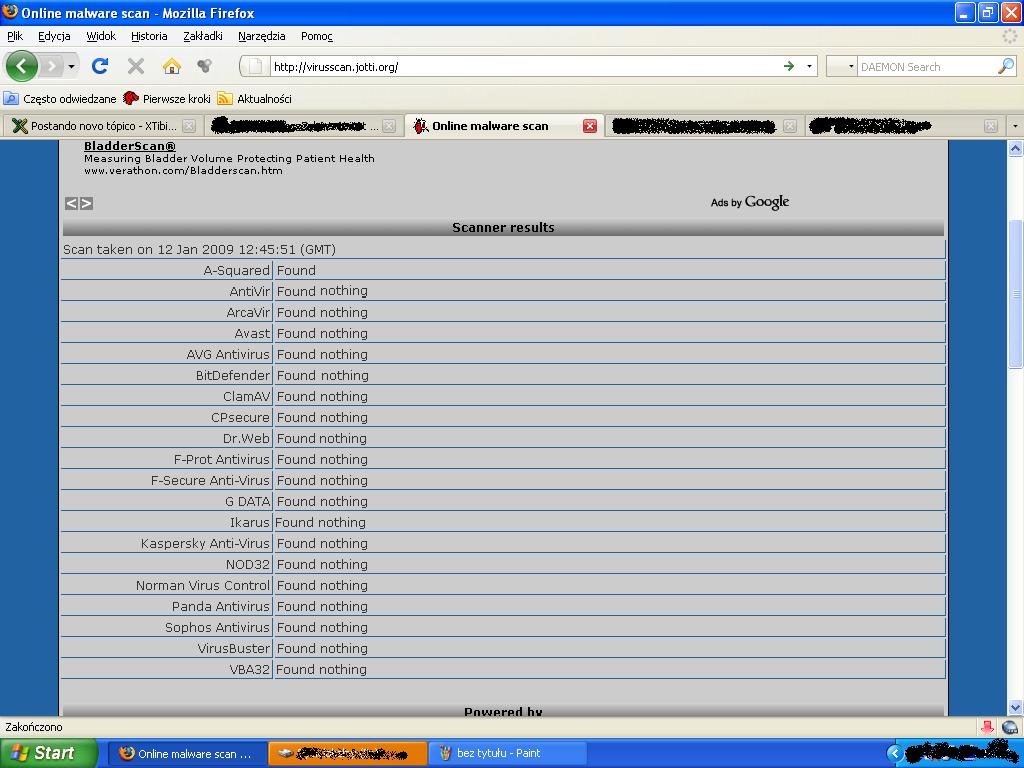The height and width of the screenshot is (768, 1024).
Task: Click the vertical scrollbar thumb
Action: tap(1015, 294)
